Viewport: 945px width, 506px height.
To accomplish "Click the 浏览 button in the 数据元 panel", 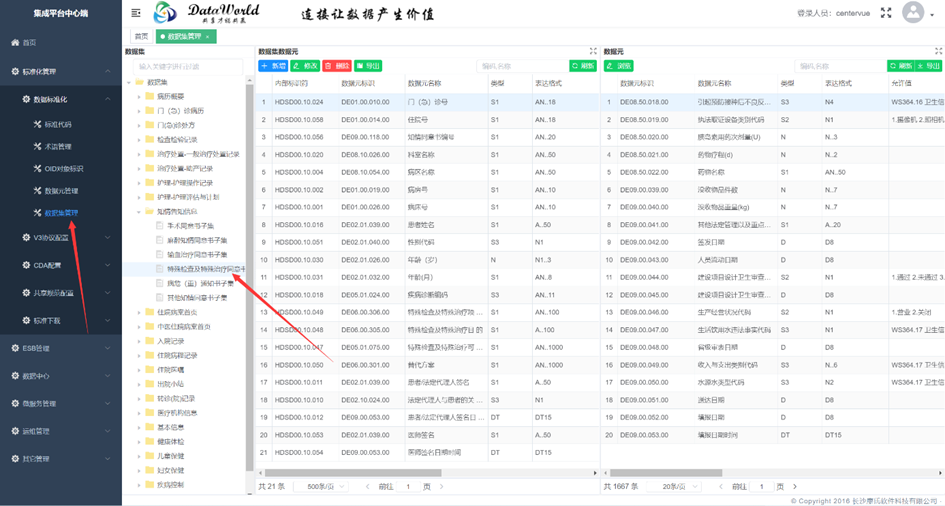I will point(619,66).
